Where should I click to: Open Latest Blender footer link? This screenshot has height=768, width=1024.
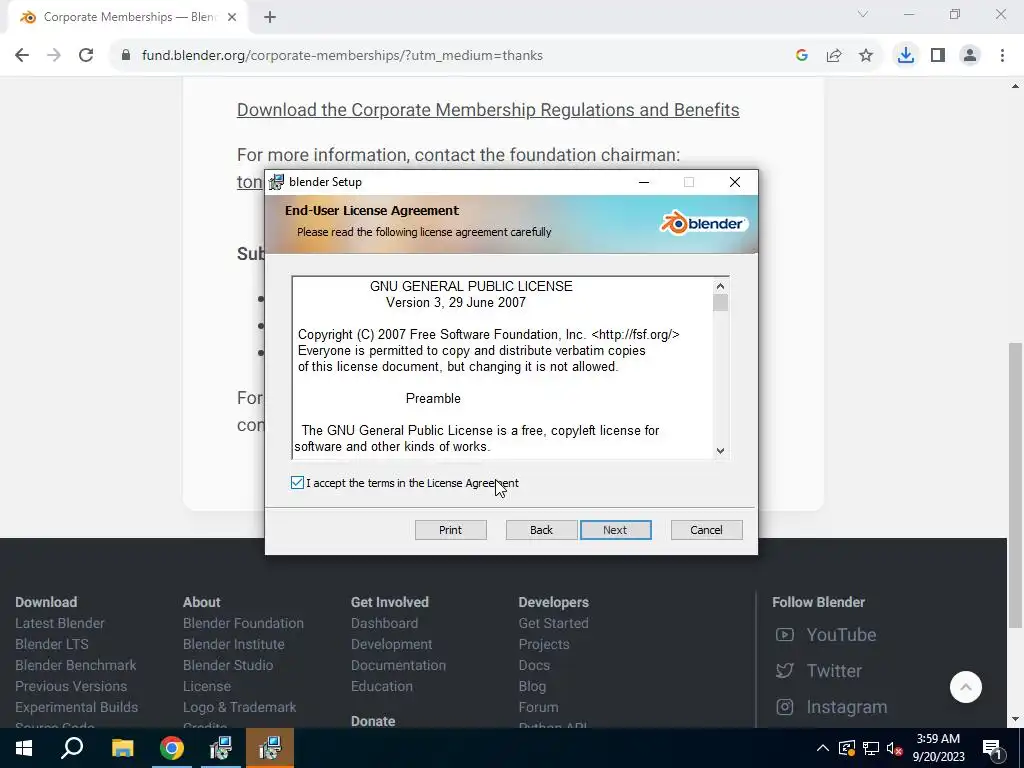point(60,623)
